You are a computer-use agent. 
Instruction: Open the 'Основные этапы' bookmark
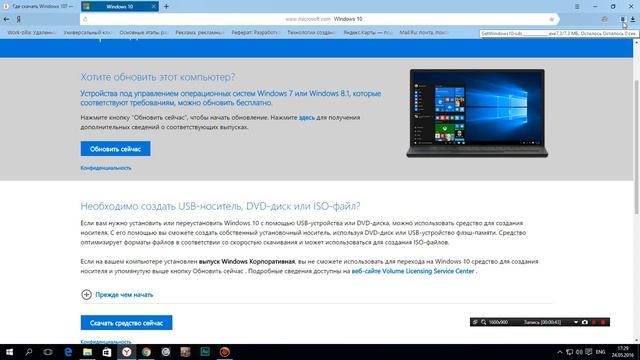(x=143, y=32)
